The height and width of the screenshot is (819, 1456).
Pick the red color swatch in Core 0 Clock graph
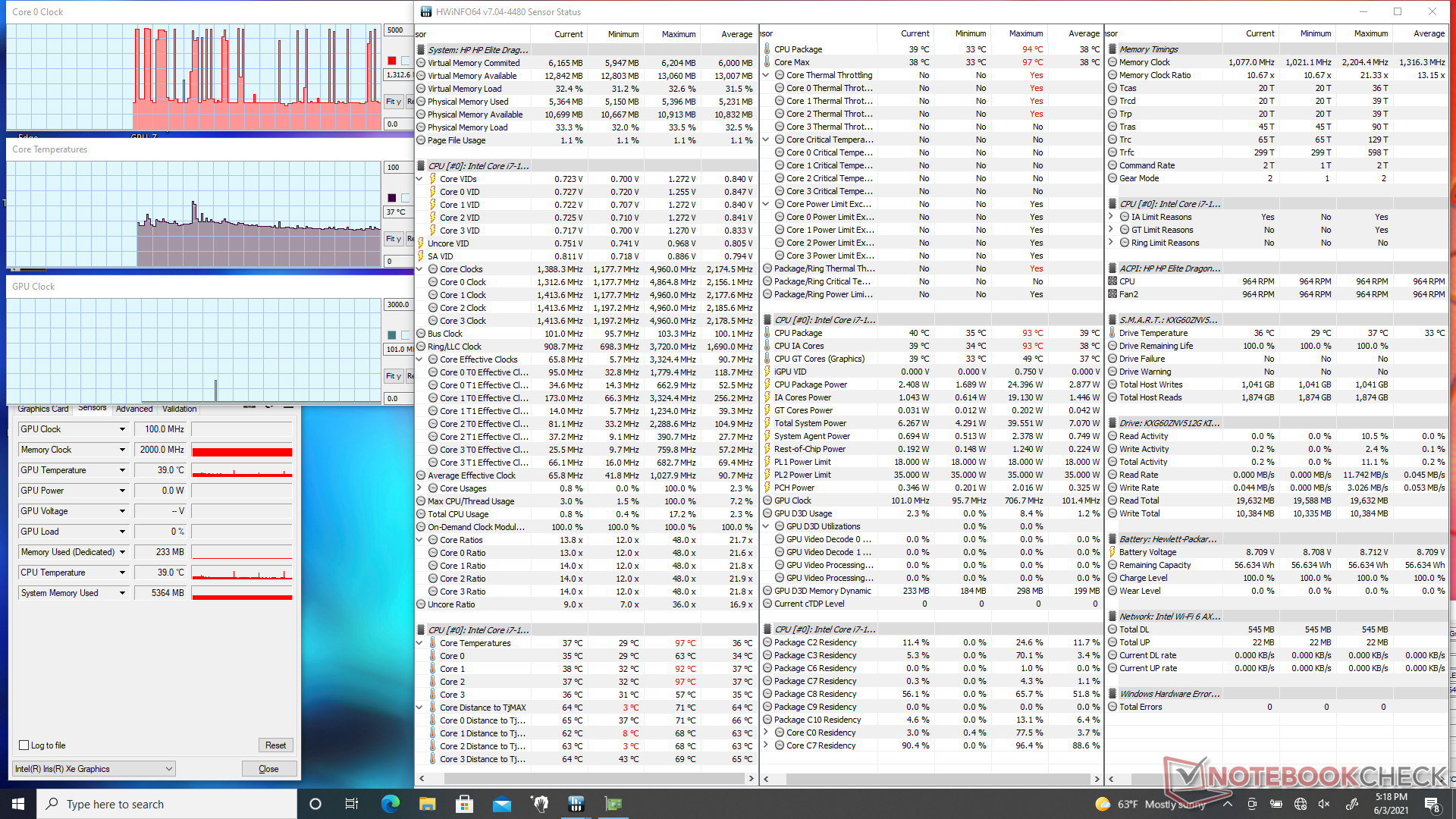point(391,61)
